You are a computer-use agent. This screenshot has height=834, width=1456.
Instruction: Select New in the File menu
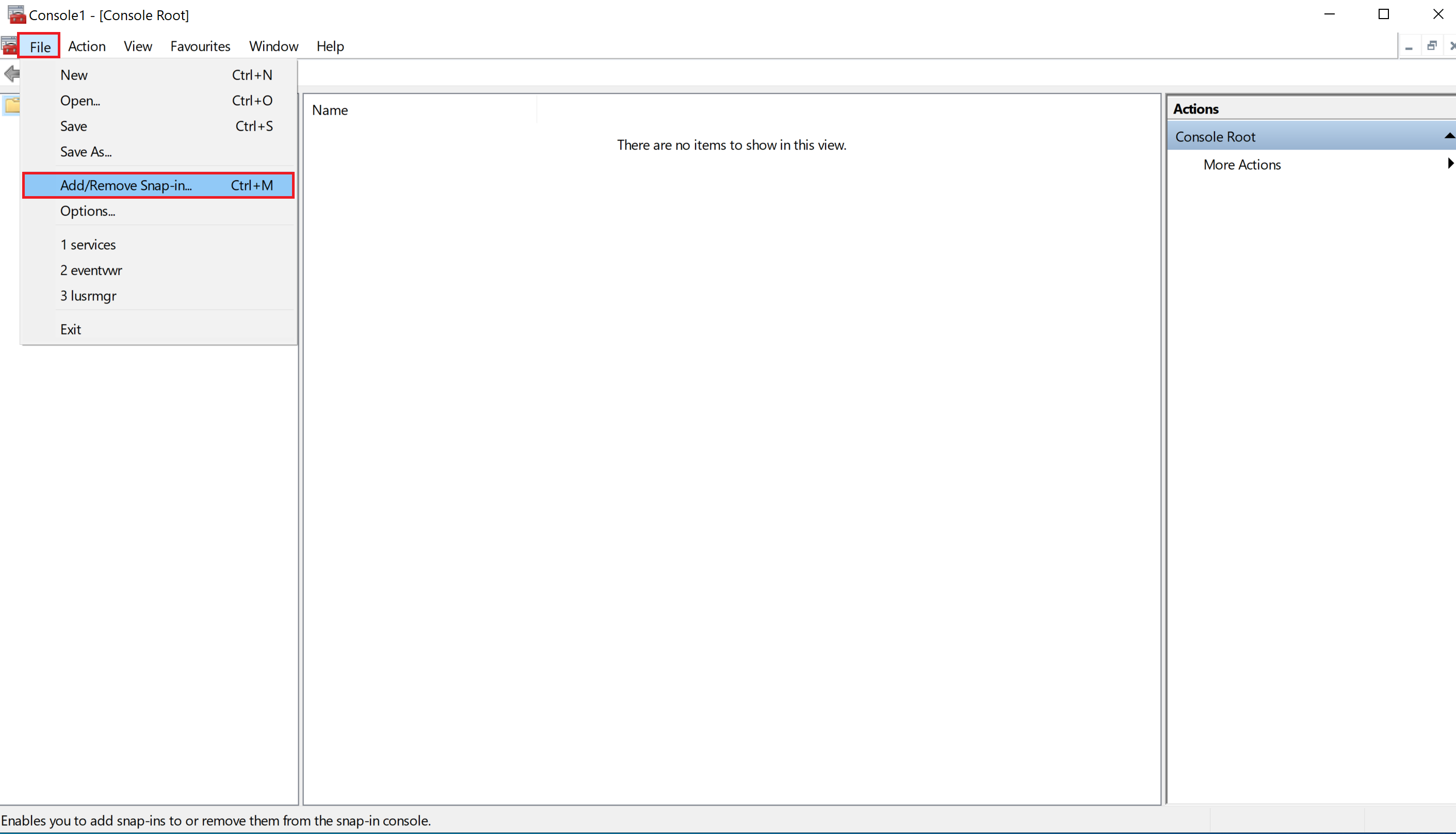(x=74, y=75)
